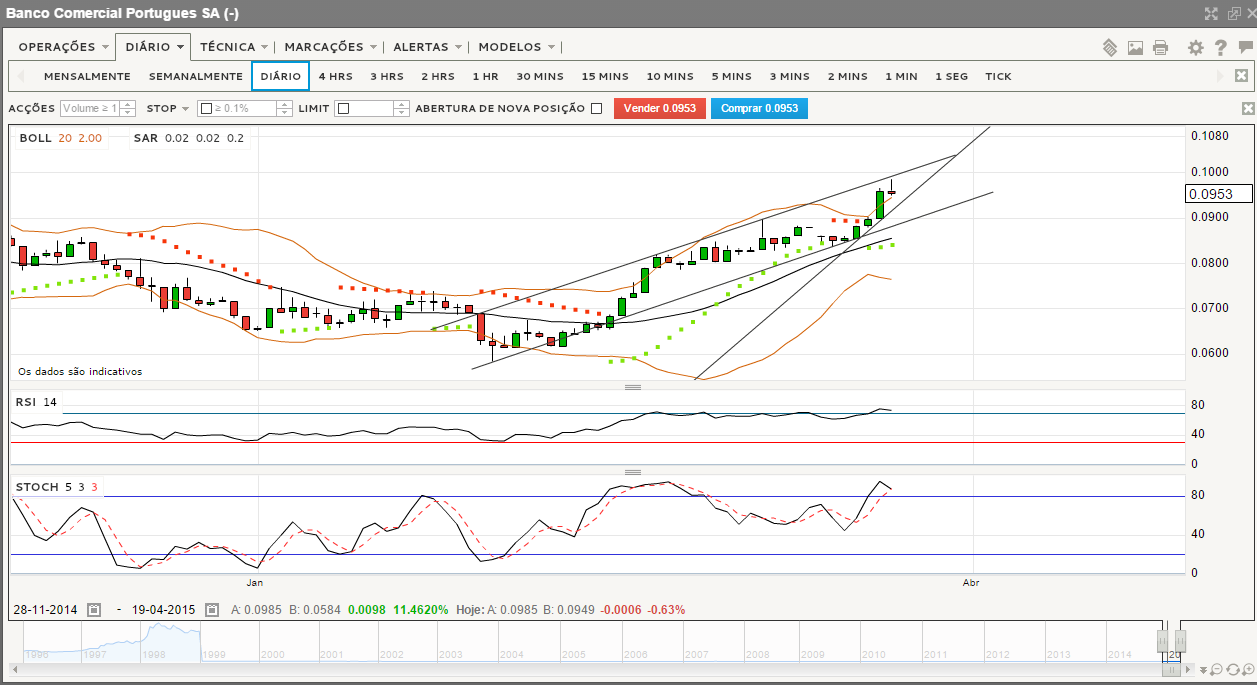Open the end date calendar picker
1257x685 pixels.
212,609
